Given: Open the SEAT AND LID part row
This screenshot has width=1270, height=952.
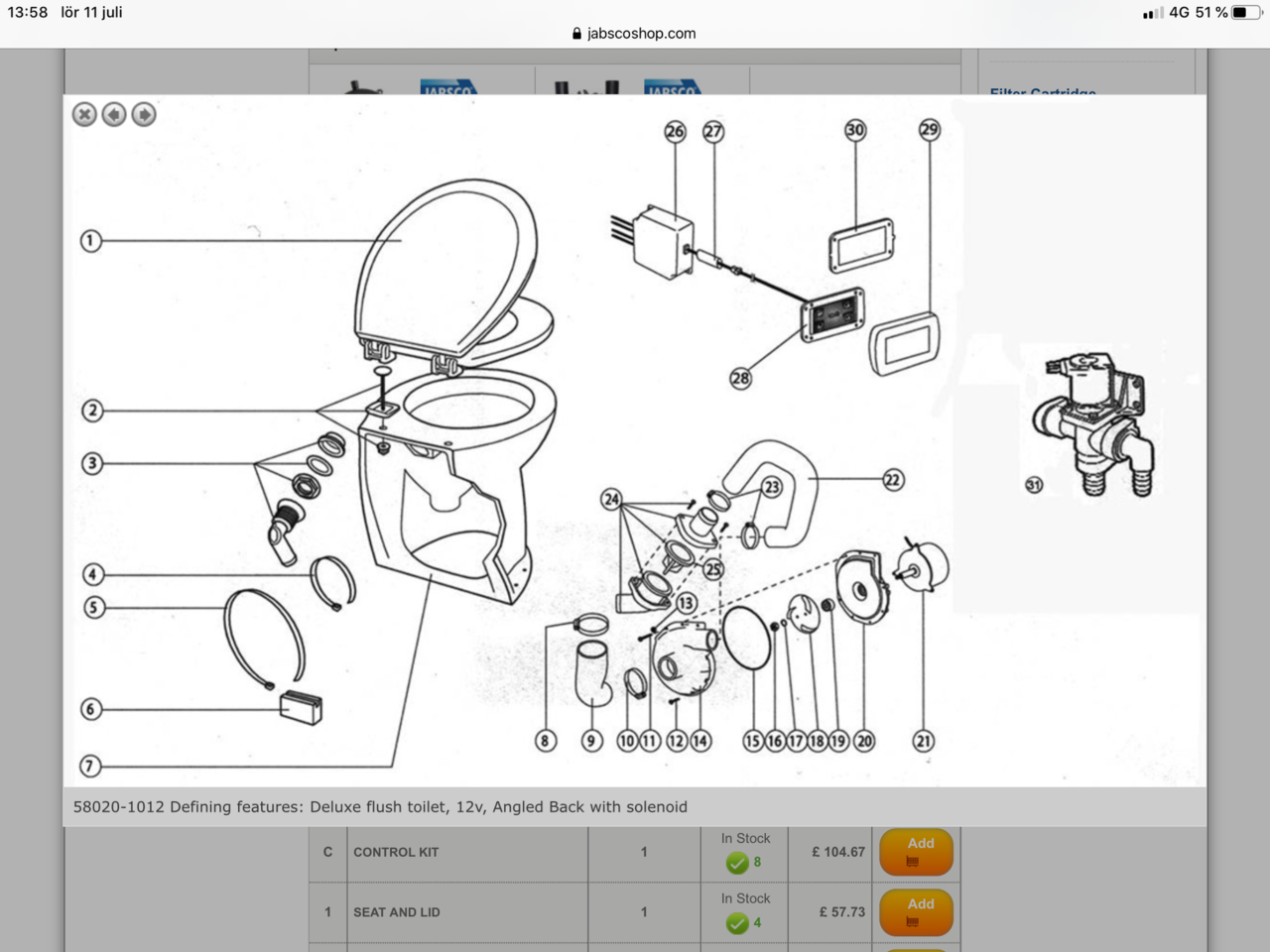Looking at the screenshot, I should point(397,912).
